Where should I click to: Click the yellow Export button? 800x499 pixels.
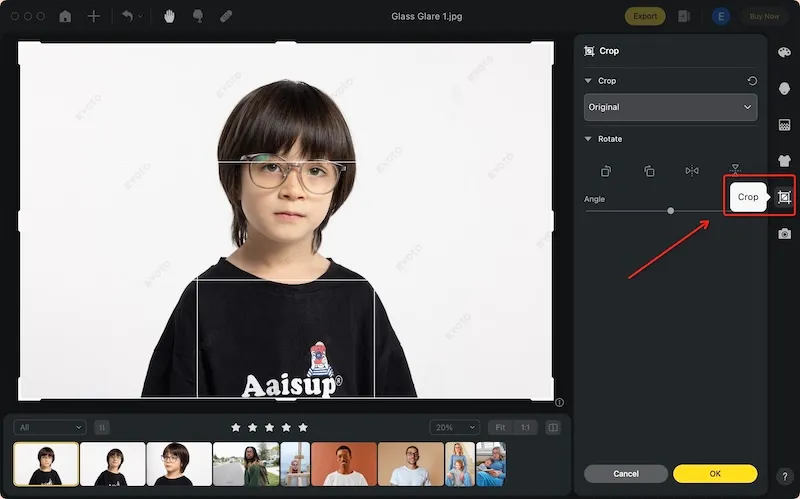[645, 16]
